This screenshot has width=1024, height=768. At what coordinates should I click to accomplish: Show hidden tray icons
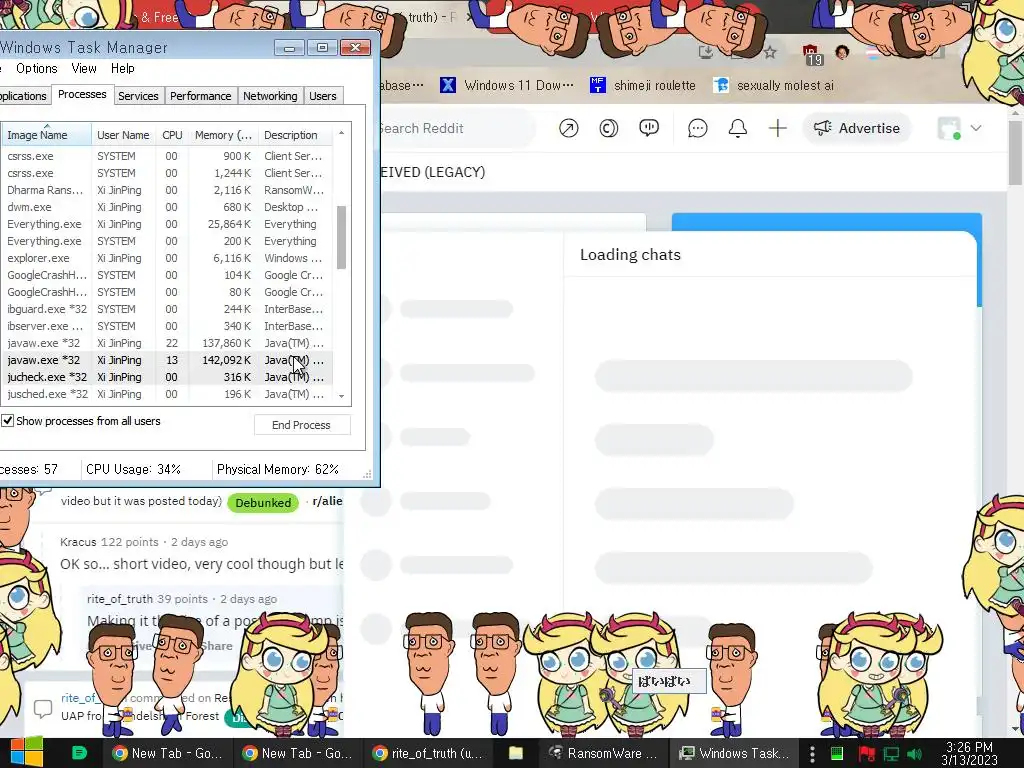point(812,754)
